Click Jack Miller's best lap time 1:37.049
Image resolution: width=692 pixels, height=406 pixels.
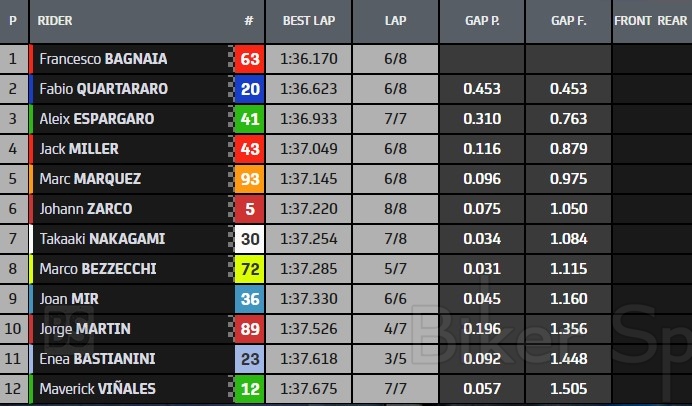point(307,149)
